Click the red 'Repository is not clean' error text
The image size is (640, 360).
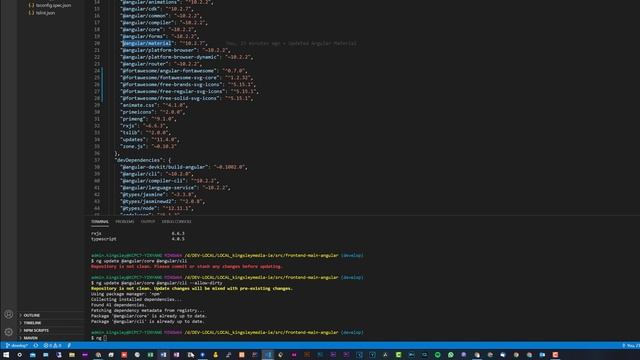[187, 267]
